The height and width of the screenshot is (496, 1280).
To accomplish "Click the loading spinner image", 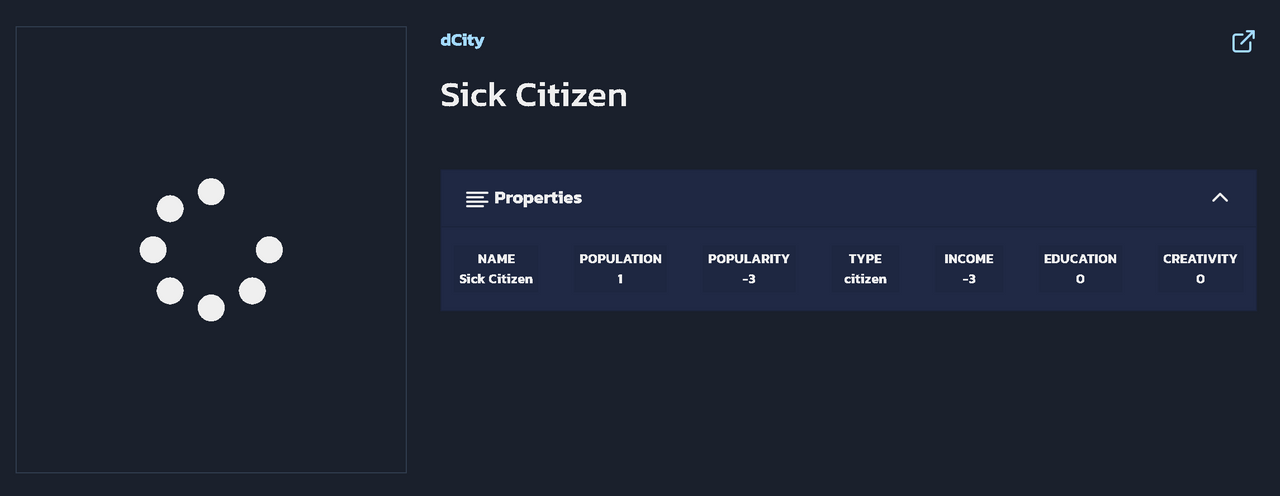I will point(211,250).
